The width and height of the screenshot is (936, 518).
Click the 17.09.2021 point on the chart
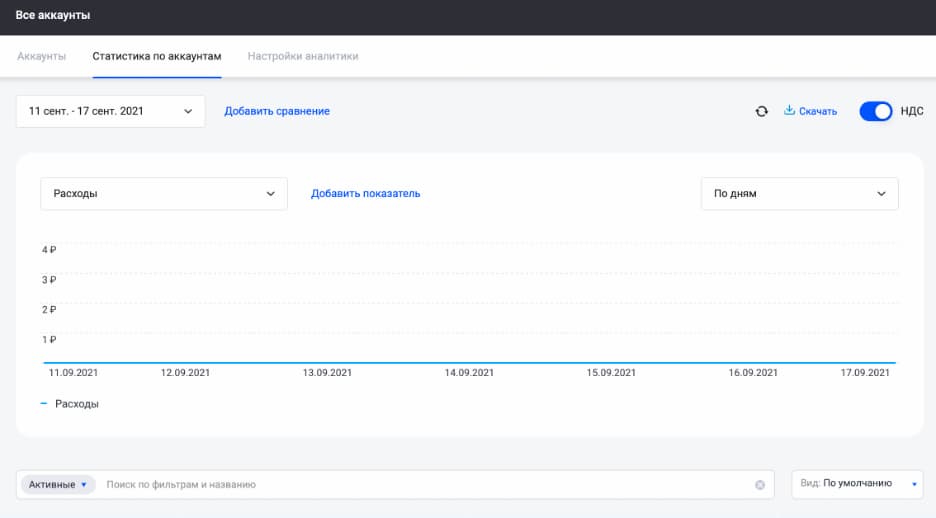[x=865, y=362]
